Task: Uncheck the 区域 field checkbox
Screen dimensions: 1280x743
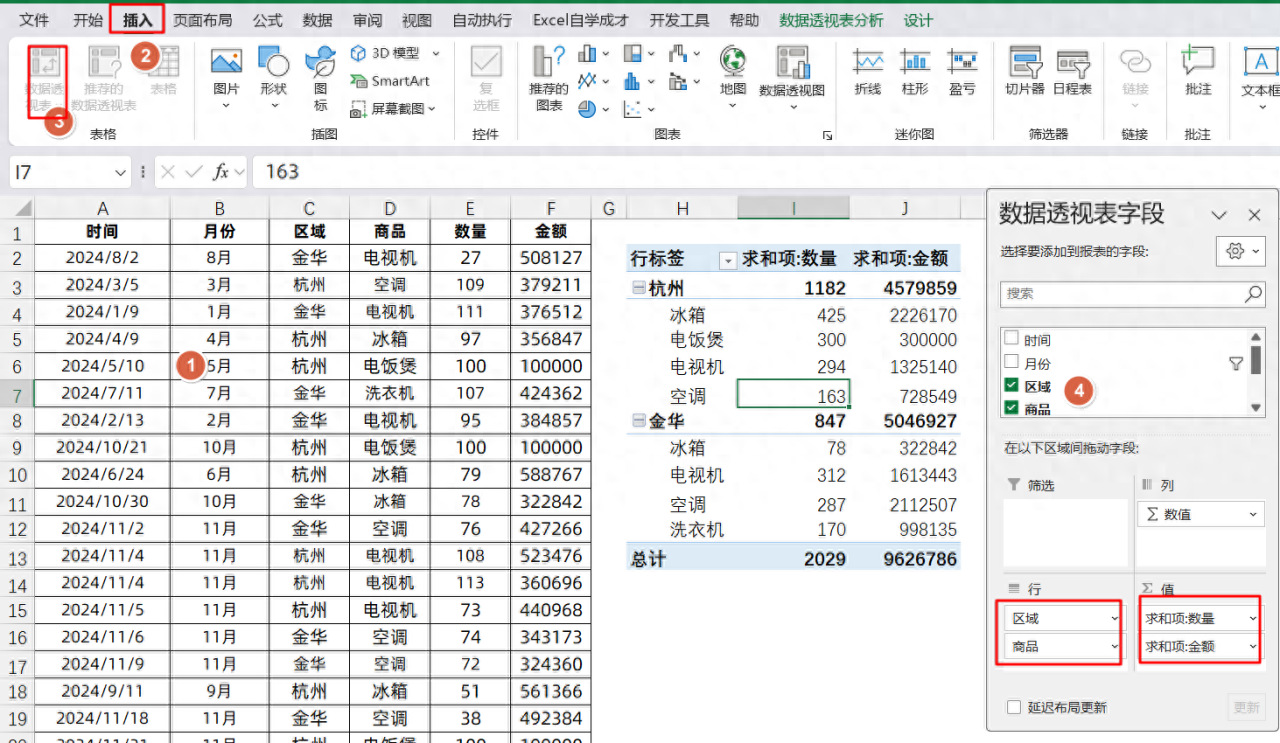Action: pyautogui.click(x=1011, y=386)
